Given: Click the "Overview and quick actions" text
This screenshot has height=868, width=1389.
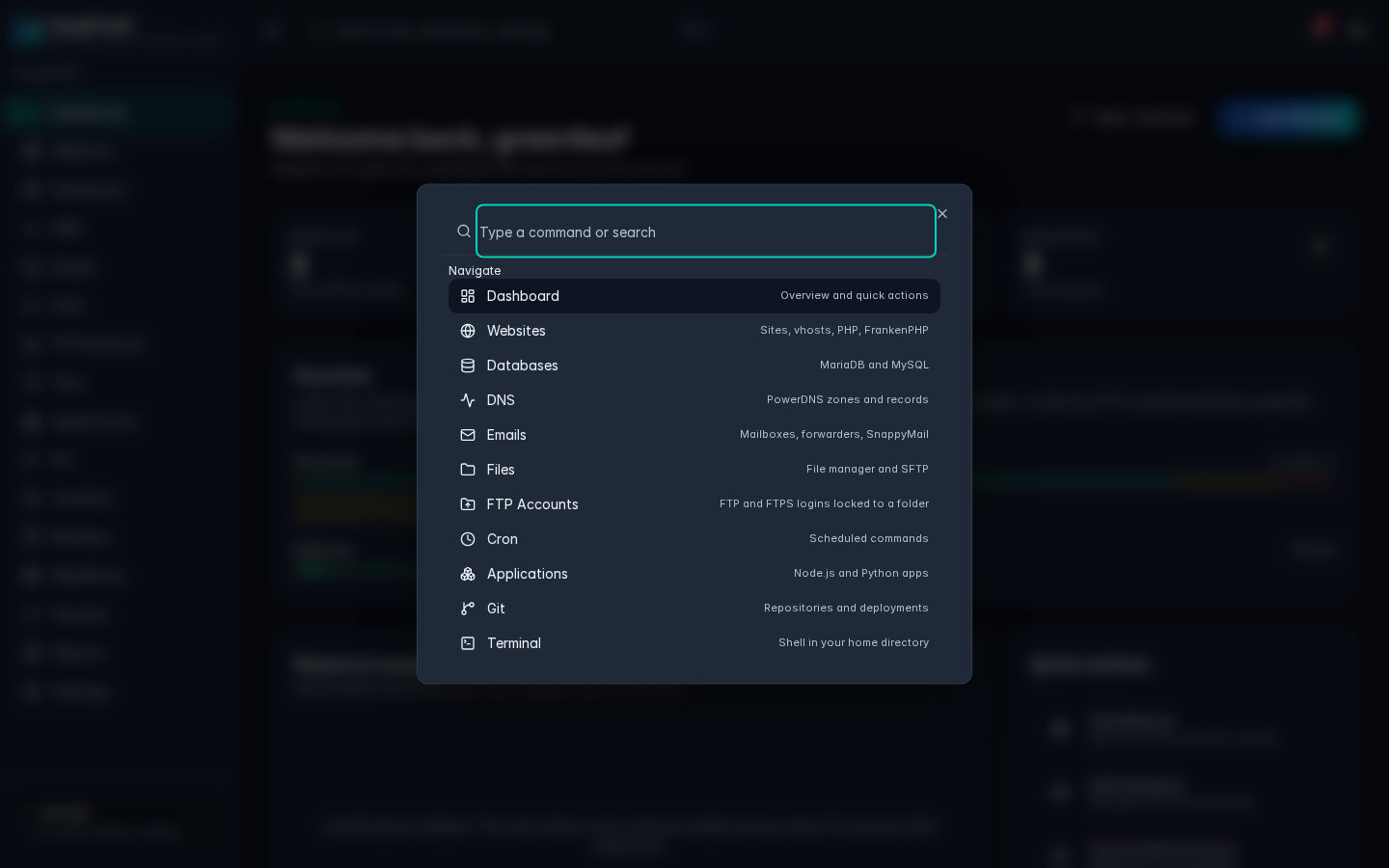Looking at the screenshot, I should [x=855, y=296].
